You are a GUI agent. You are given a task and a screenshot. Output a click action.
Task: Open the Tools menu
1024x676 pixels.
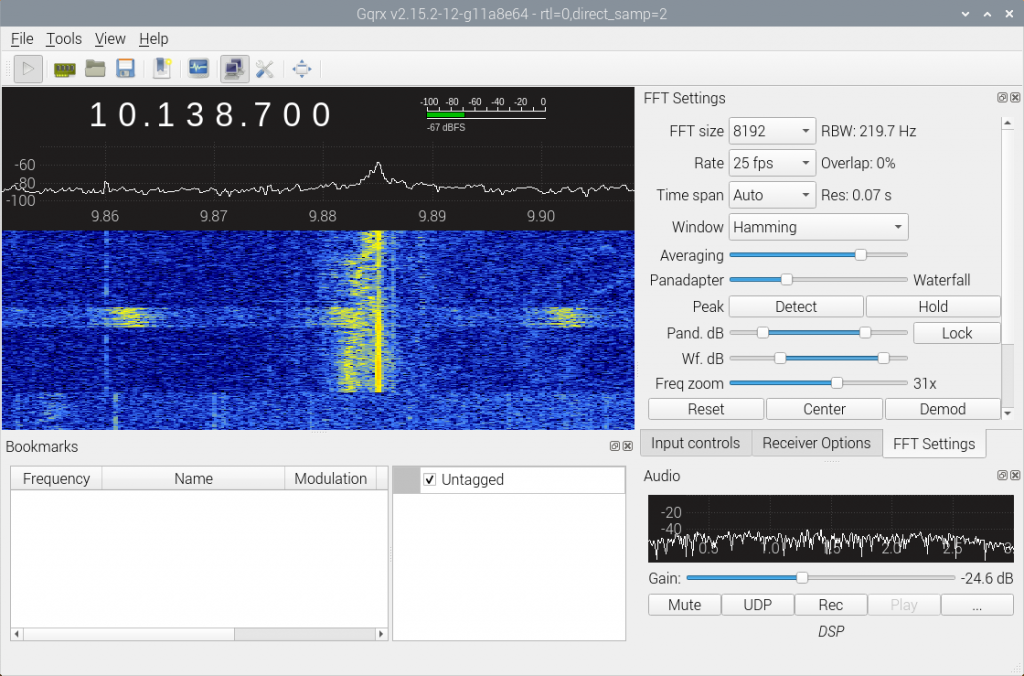[x=63, y=39]
